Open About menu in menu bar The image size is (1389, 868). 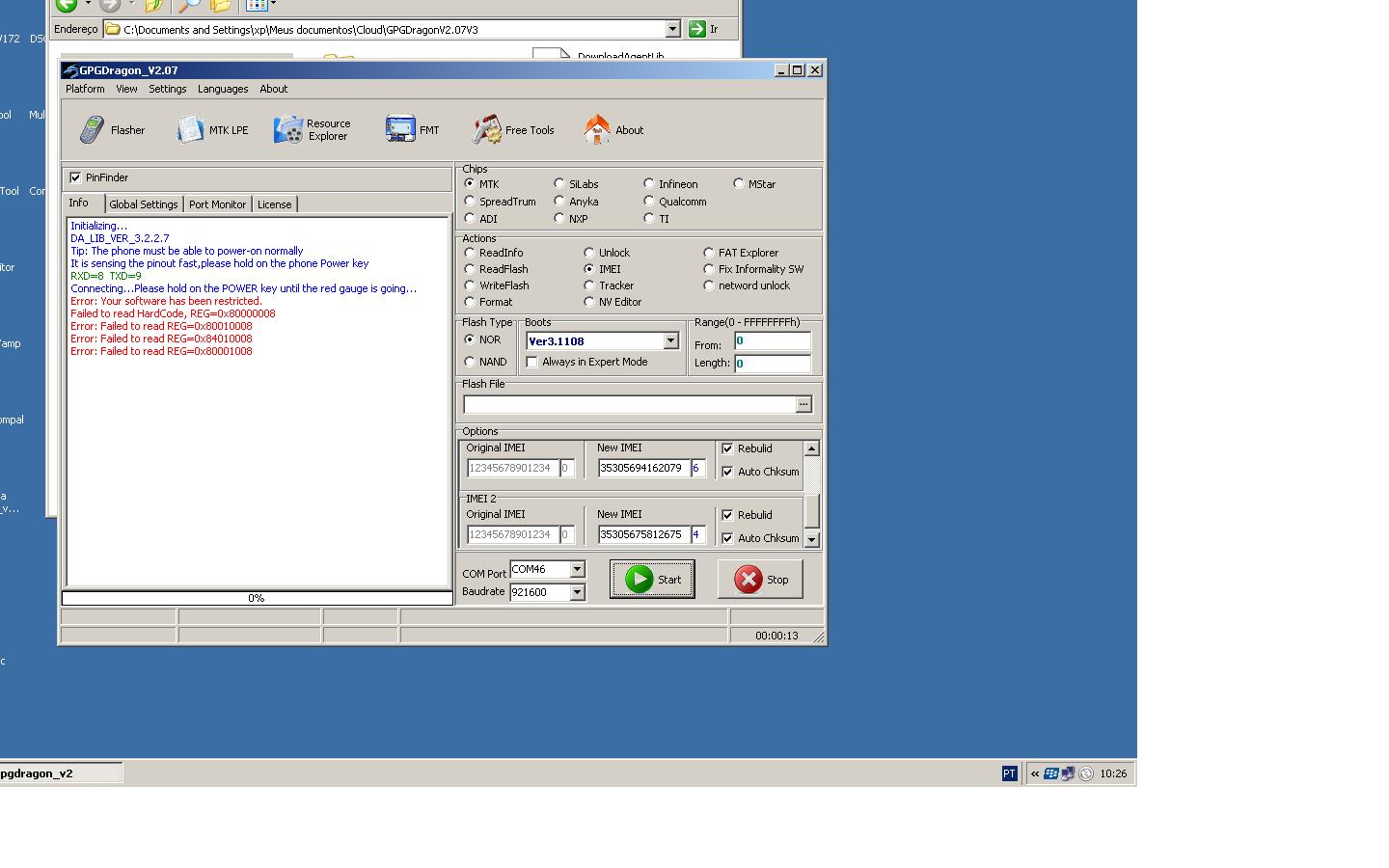tap(274, 89)
